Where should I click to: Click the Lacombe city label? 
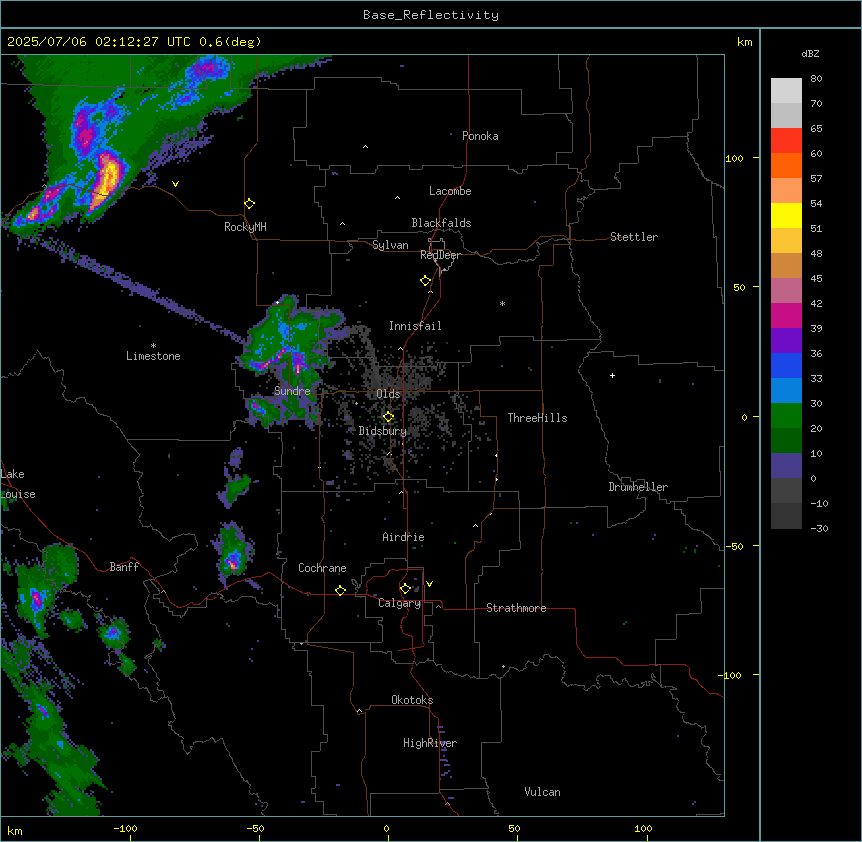[x=450, y=191]
